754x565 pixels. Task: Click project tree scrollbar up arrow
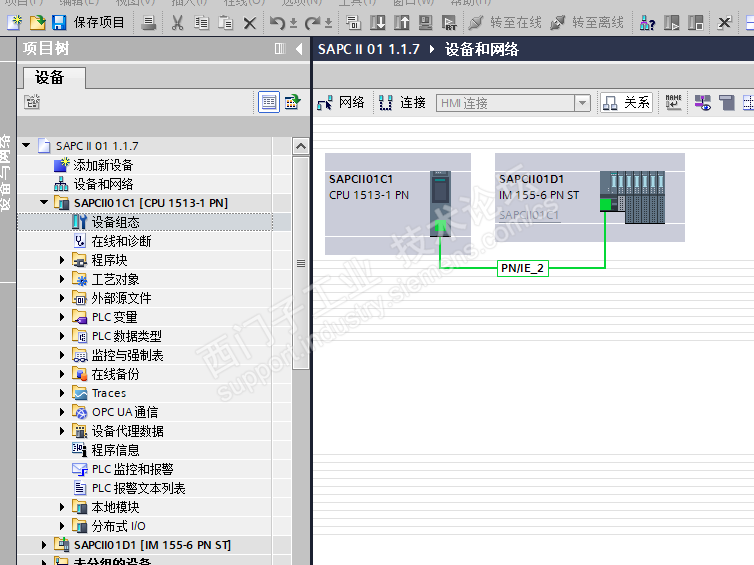(x=301, y=146)
